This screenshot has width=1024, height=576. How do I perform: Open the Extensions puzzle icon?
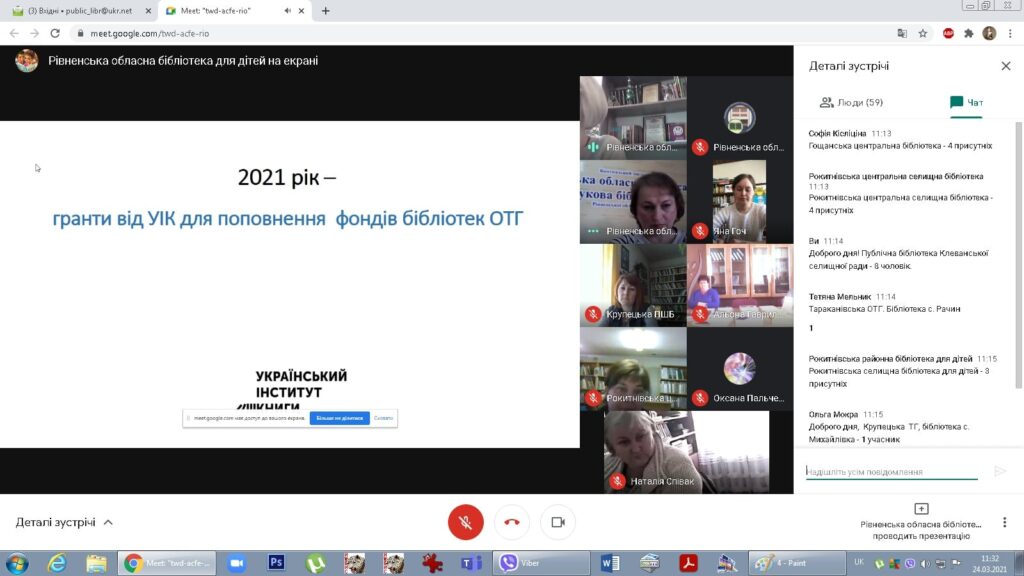tap(968, 33)
